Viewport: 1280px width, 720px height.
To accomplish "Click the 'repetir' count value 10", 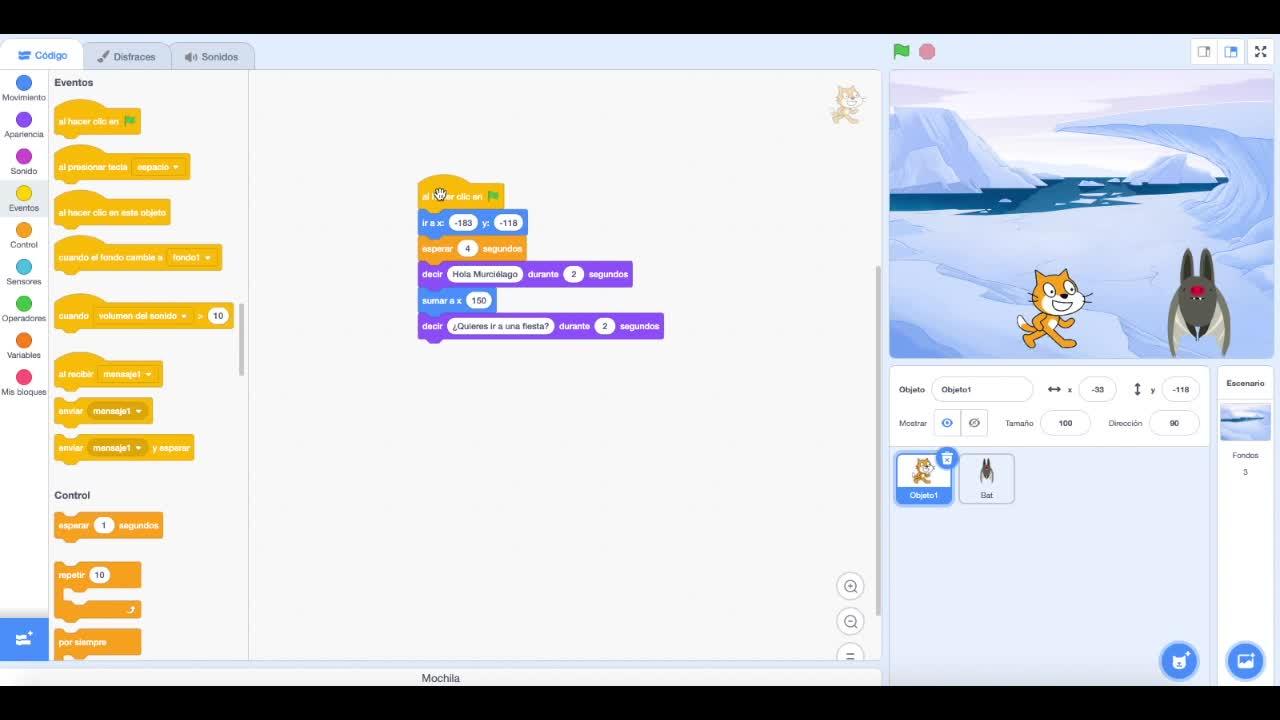I will [99, 575].
